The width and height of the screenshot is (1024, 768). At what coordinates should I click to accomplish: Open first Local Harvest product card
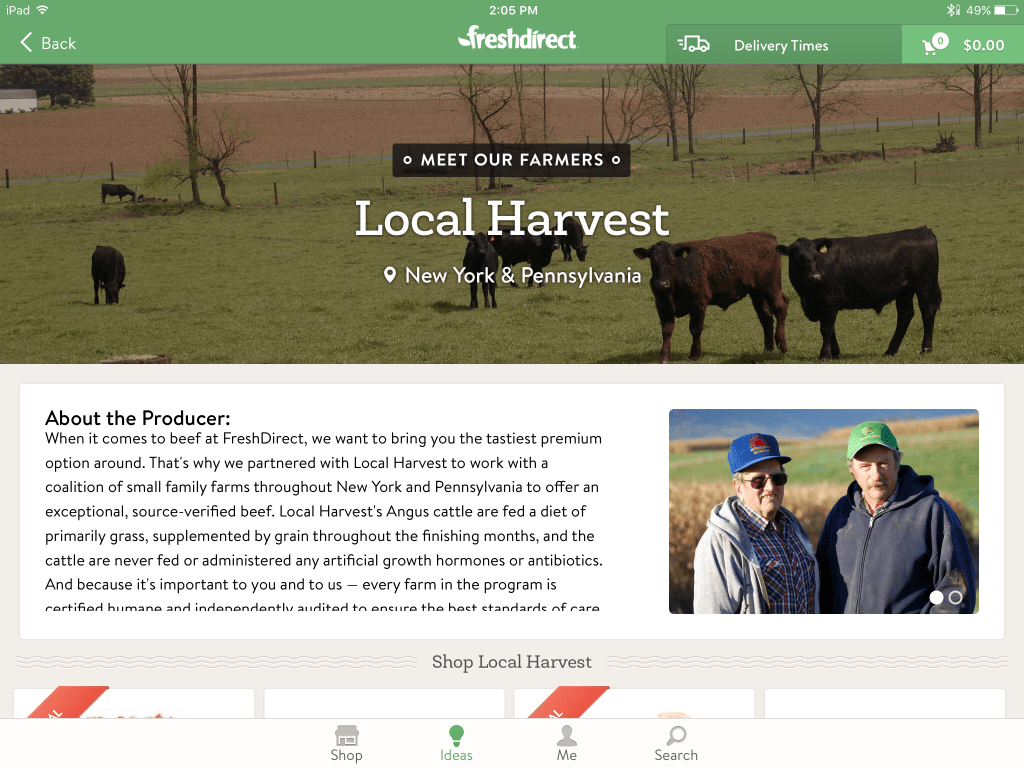click(134, 703)
